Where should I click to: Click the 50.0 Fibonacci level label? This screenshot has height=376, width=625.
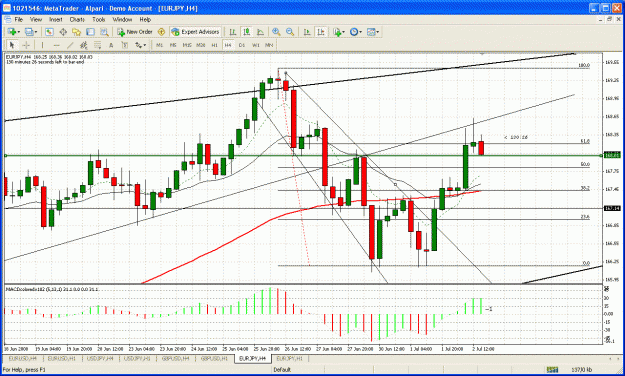(x=585, y=164)
